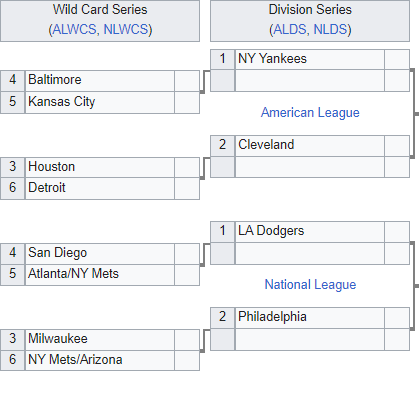
Task: Open the NLWCS link
Action: coord(126,29)
